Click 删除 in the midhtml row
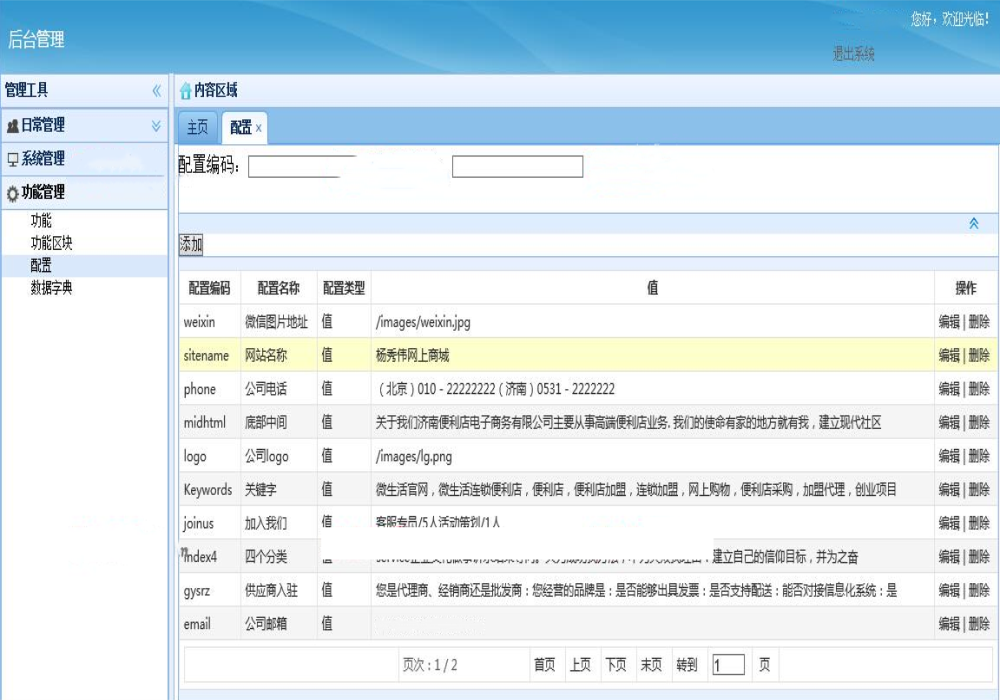The height and width of the screenshot is (700, 1000). click(979, 422)
